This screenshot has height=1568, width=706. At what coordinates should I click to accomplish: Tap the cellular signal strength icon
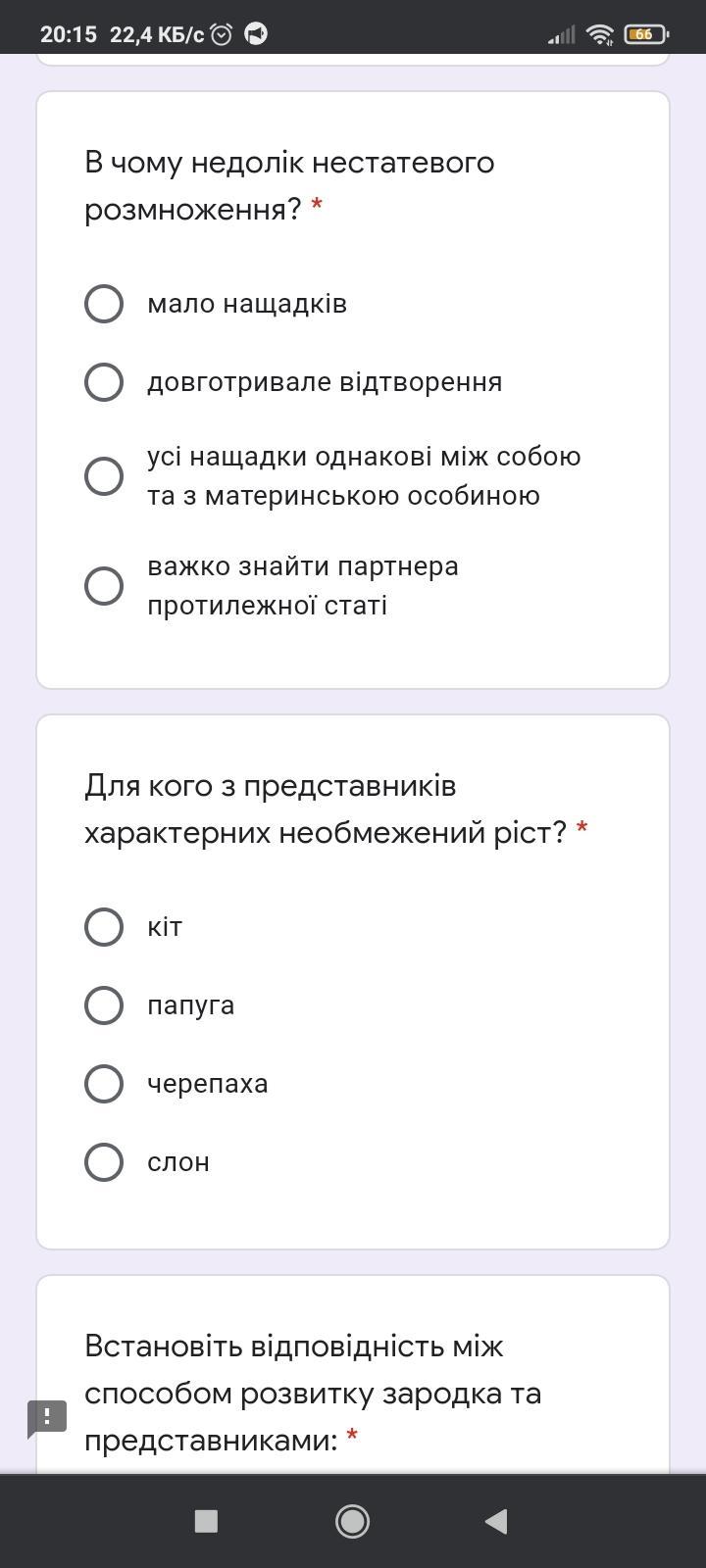pyautogui.click(x=561, y=35)
